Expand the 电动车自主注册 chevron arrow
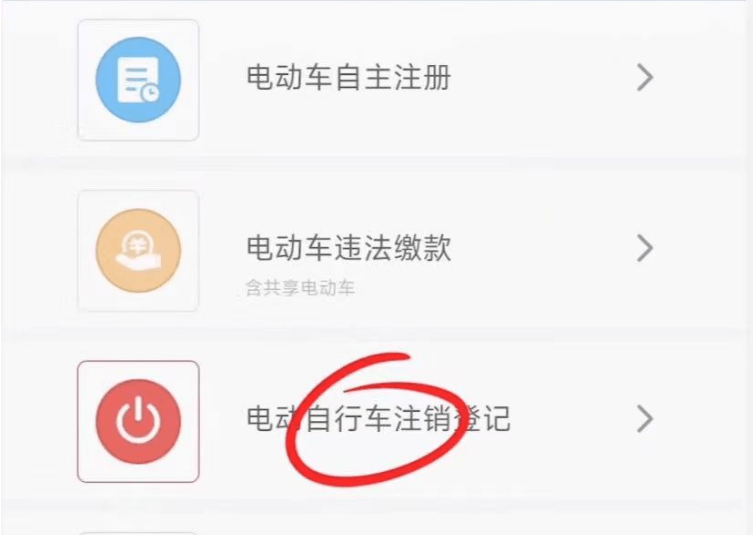753x535 pixels. point(645,78)
